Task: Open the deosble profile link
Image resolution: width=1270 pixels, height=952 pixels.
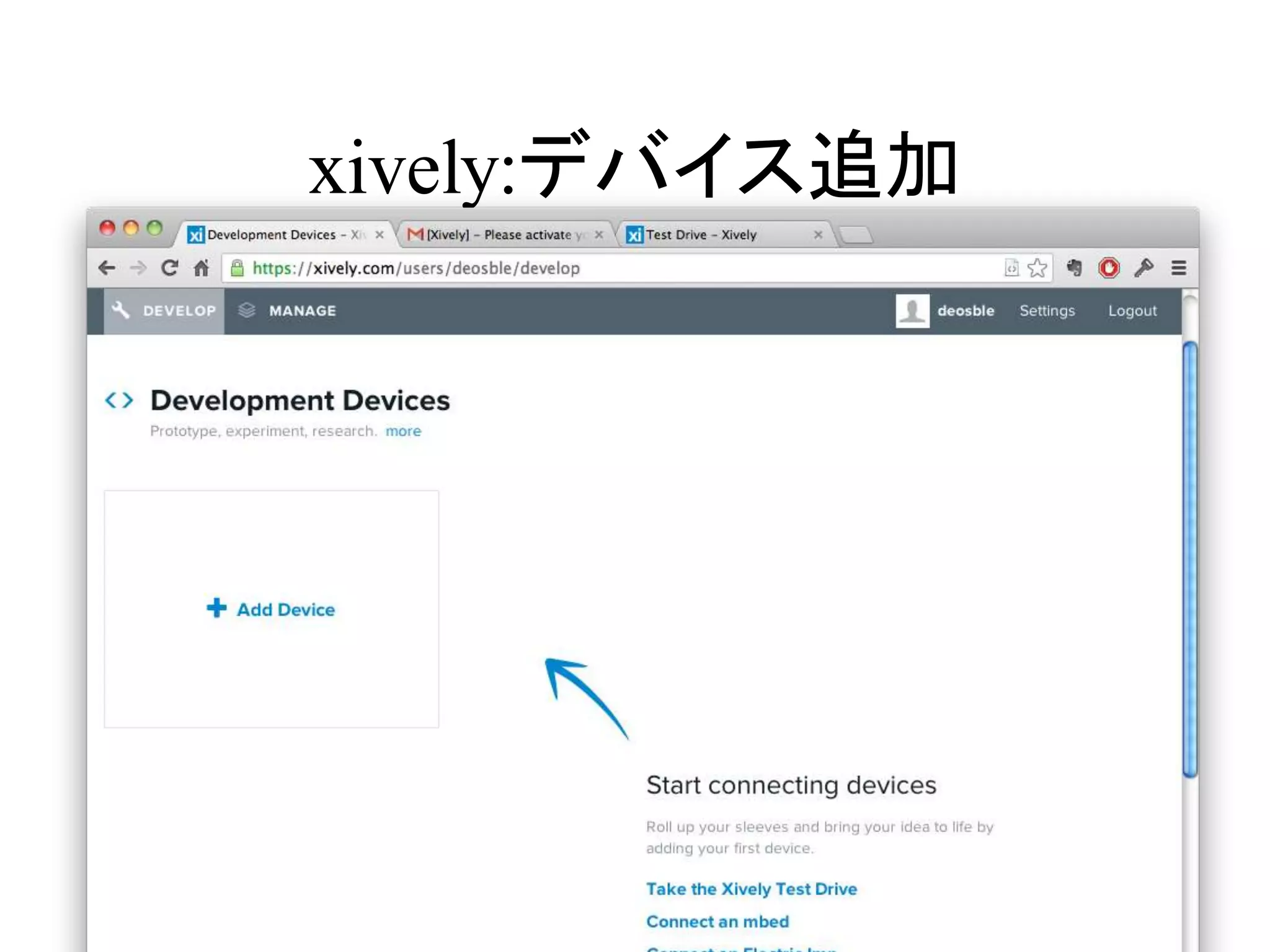Action: 966,311
